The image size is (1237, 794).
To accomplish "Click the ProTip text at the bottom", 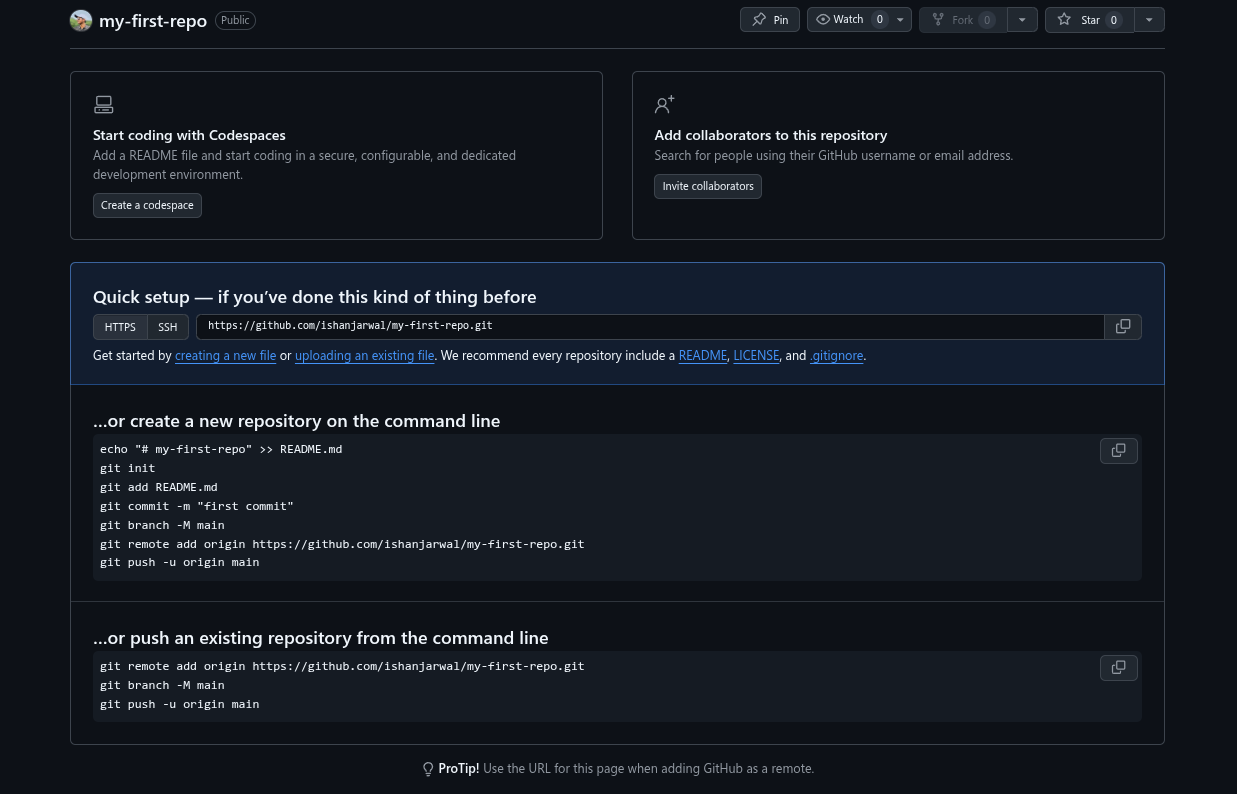I will tap(626, 769).
